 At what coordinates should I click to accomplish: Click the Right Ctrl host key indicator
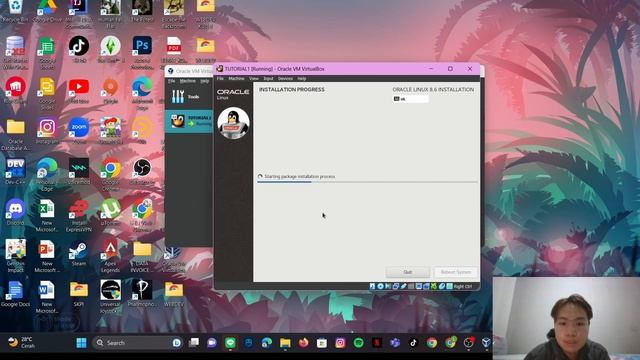point(463,287)
